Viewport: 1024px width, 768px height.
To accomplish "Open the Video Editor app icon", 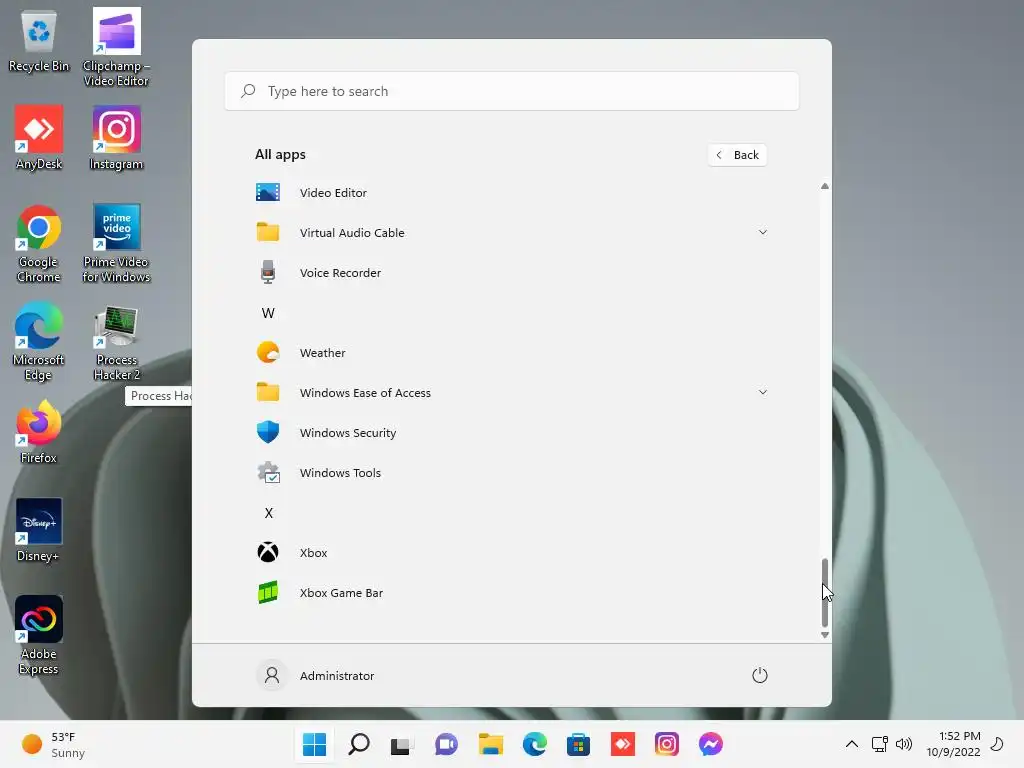I will [268, 193].
